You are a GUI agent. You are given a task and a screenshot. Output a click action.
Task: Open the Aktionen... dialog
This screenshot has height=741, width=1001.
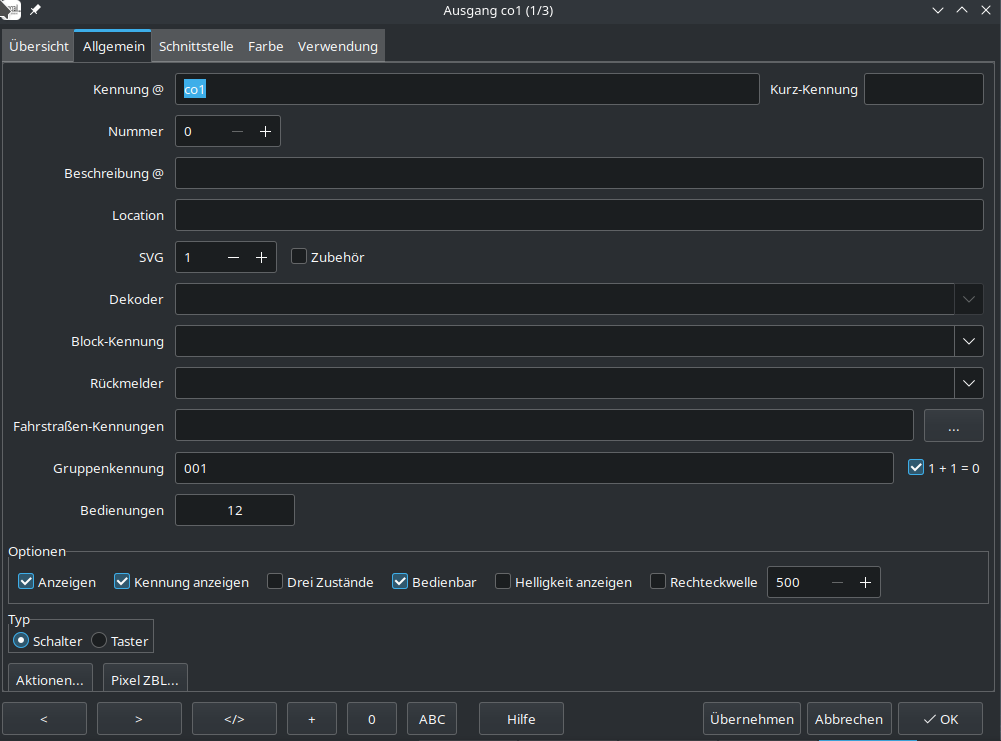pos(50,679)
